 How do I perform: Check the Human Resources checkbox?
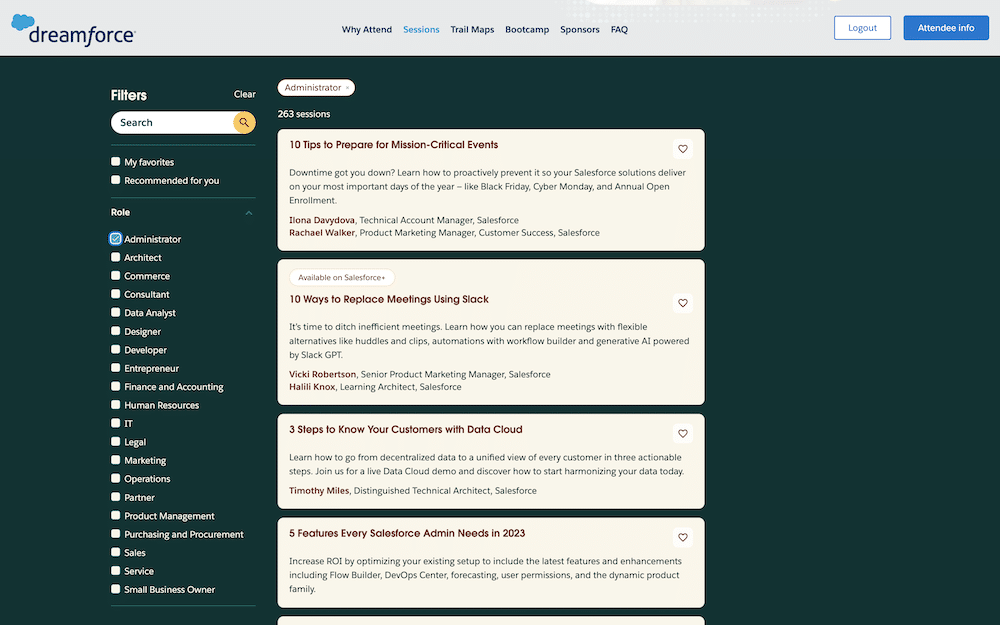click(115, 404)
